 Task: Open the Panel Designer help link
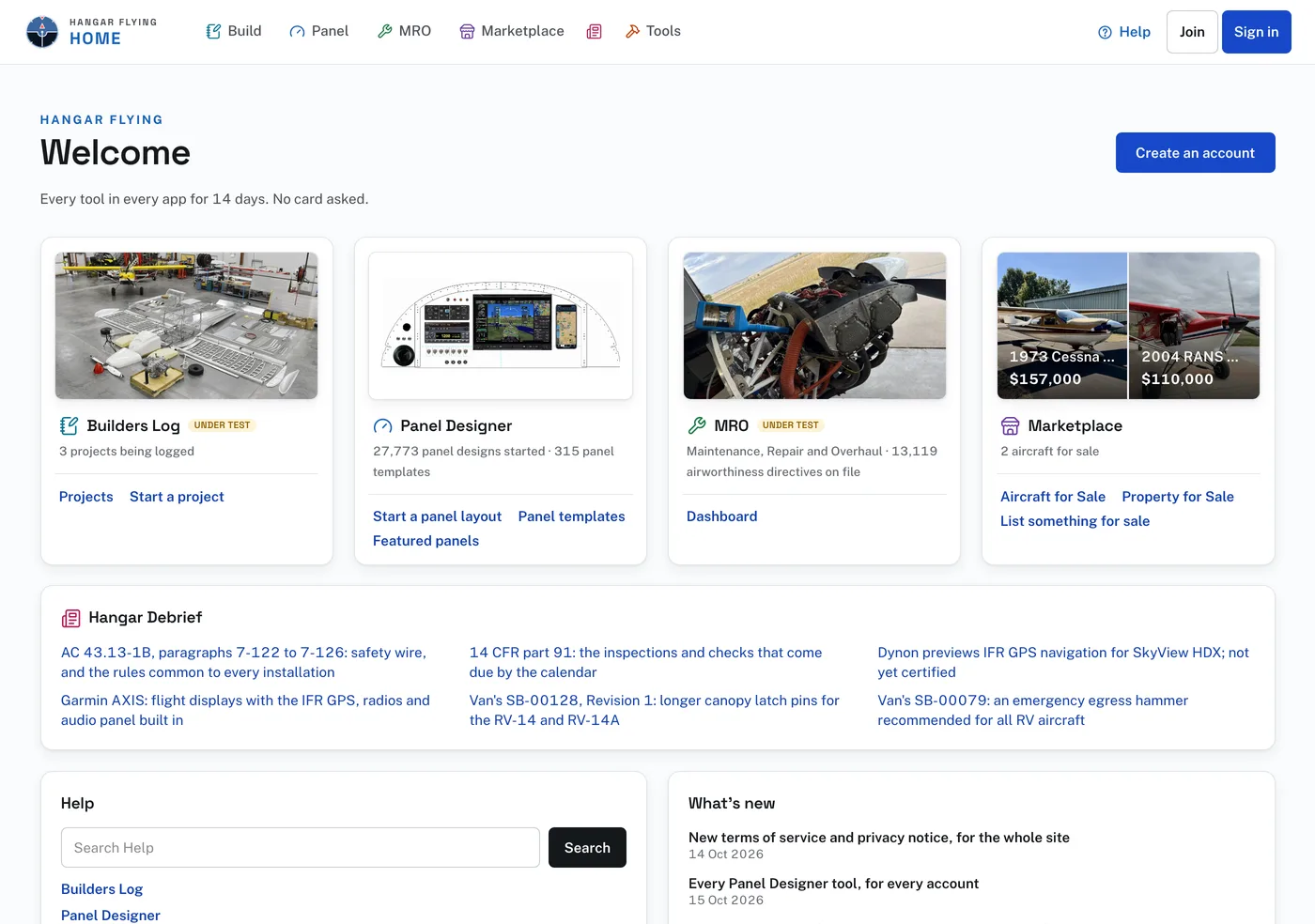coord(111,916)
